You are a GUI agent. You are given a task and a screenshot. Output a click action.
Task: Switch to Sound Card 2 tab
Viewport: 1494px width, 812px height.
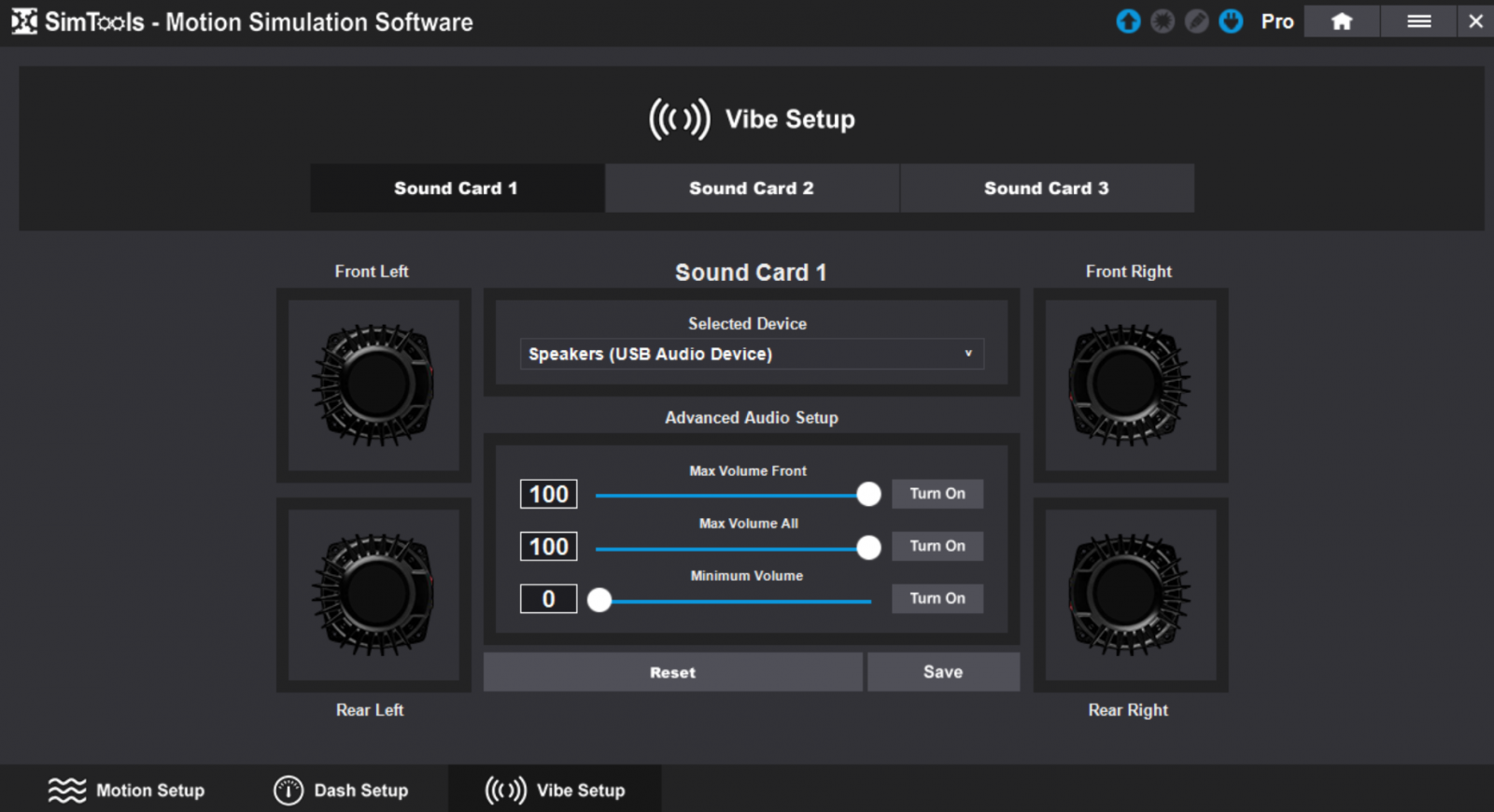coord(752,189)
